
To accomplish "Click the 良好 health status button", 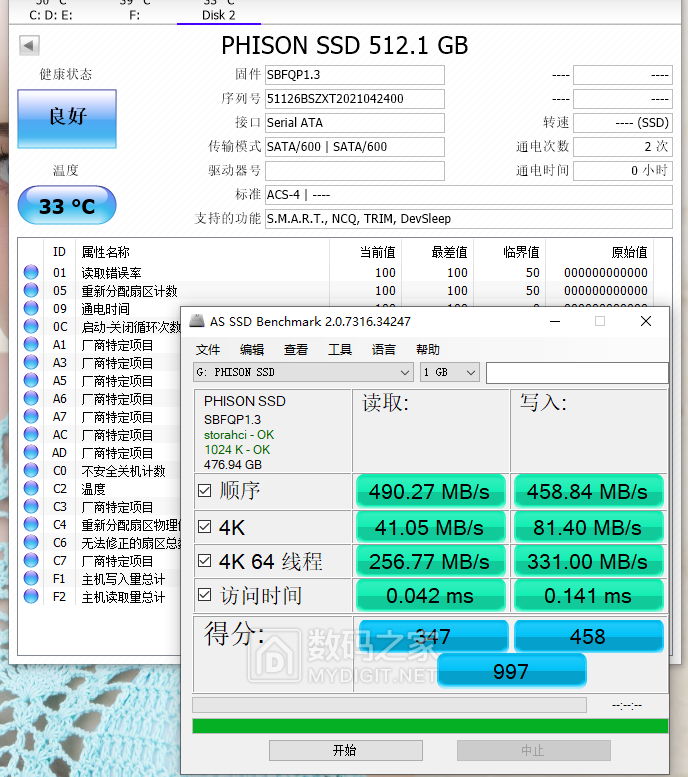I will point(67,116).
